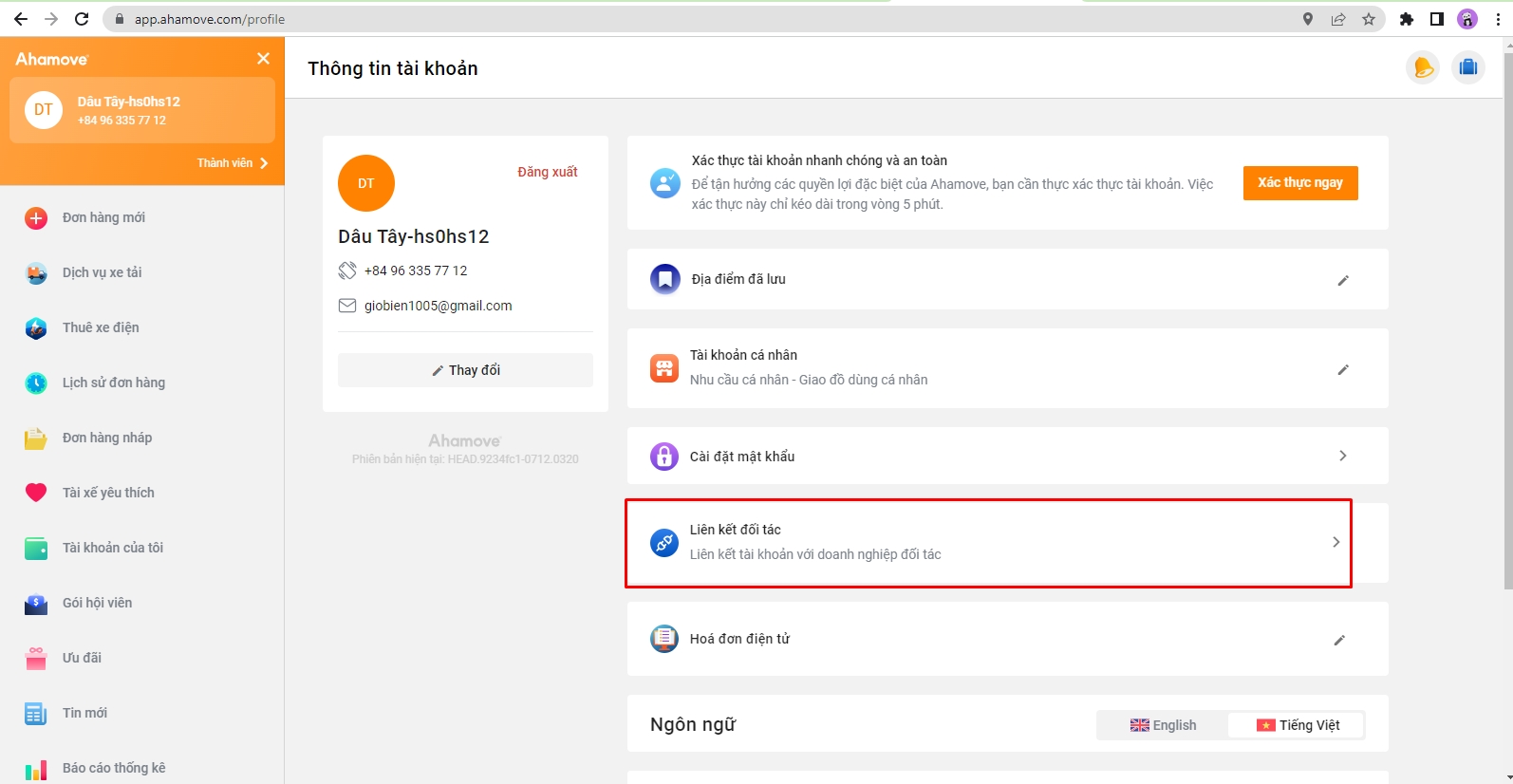Click the pencil edit icon for Địa điểm đã lưu
The width and height of the screenshot is (1513, 784).
[1343, 280]
